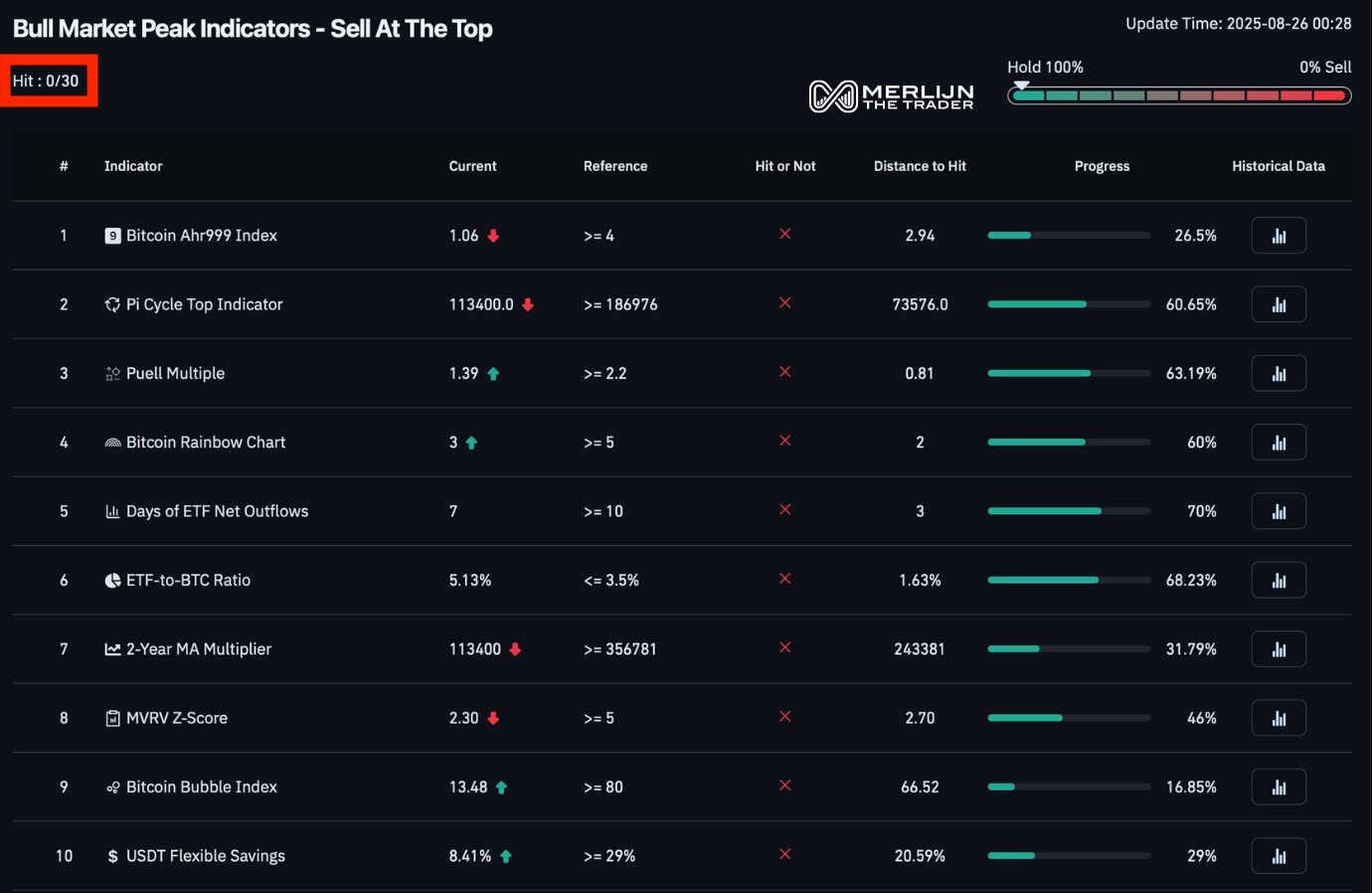
Task: Open historical data for Bitcoin Bubble Index
Action: coord(1279,787)
